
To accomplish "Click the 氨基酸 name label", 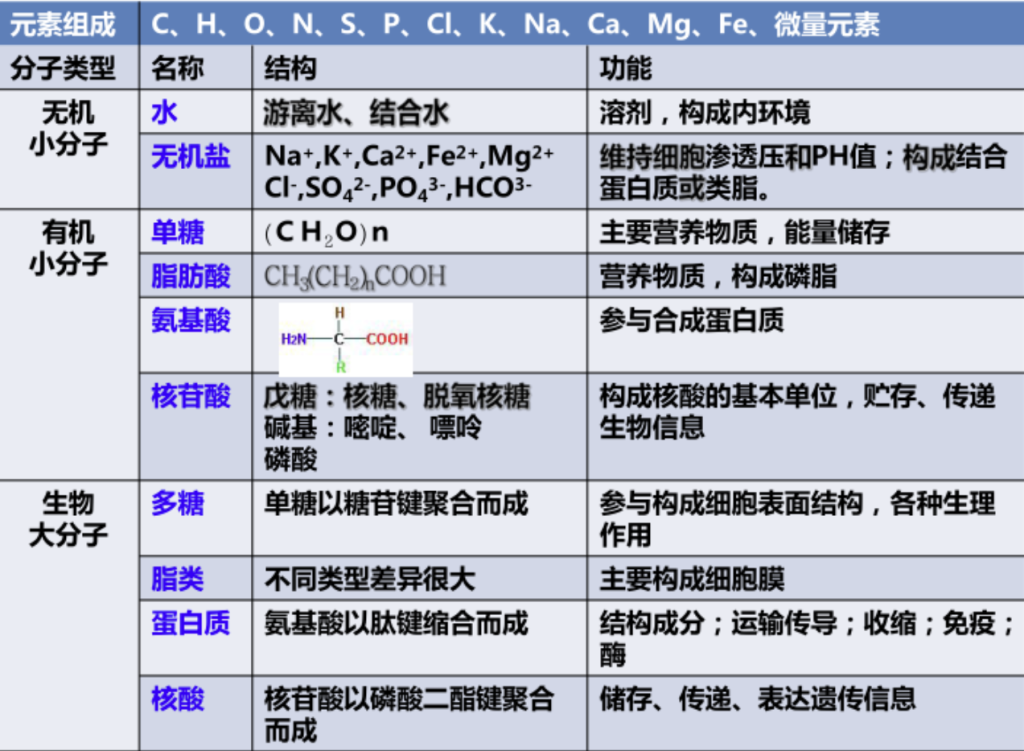I will [190, 320].
